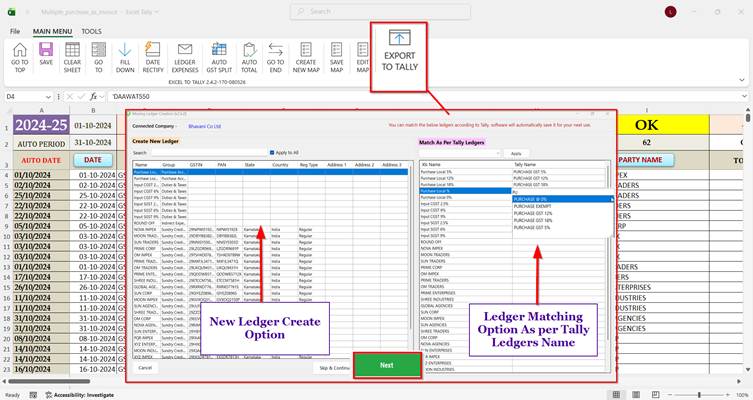This screenshot has height=400, width=753.
Task: Click Accessibility: Investigate in status bar
Action: click(80, 395)
